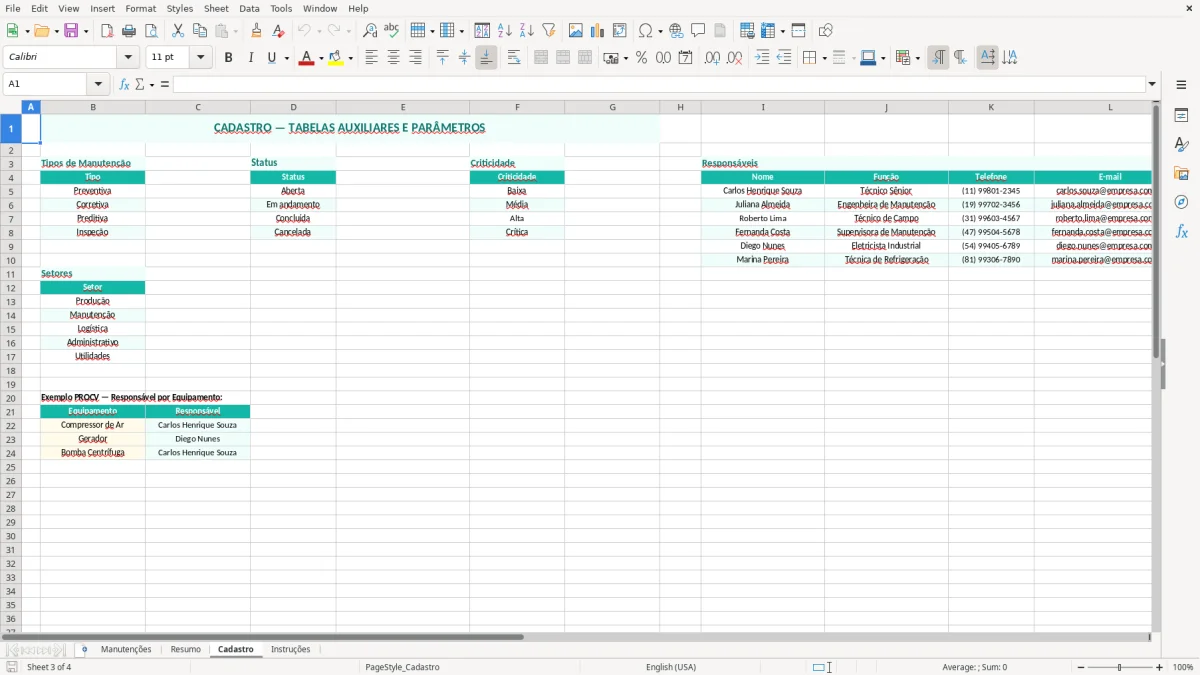
Task: Click zoom in plus button
Action: [1160, 667]
